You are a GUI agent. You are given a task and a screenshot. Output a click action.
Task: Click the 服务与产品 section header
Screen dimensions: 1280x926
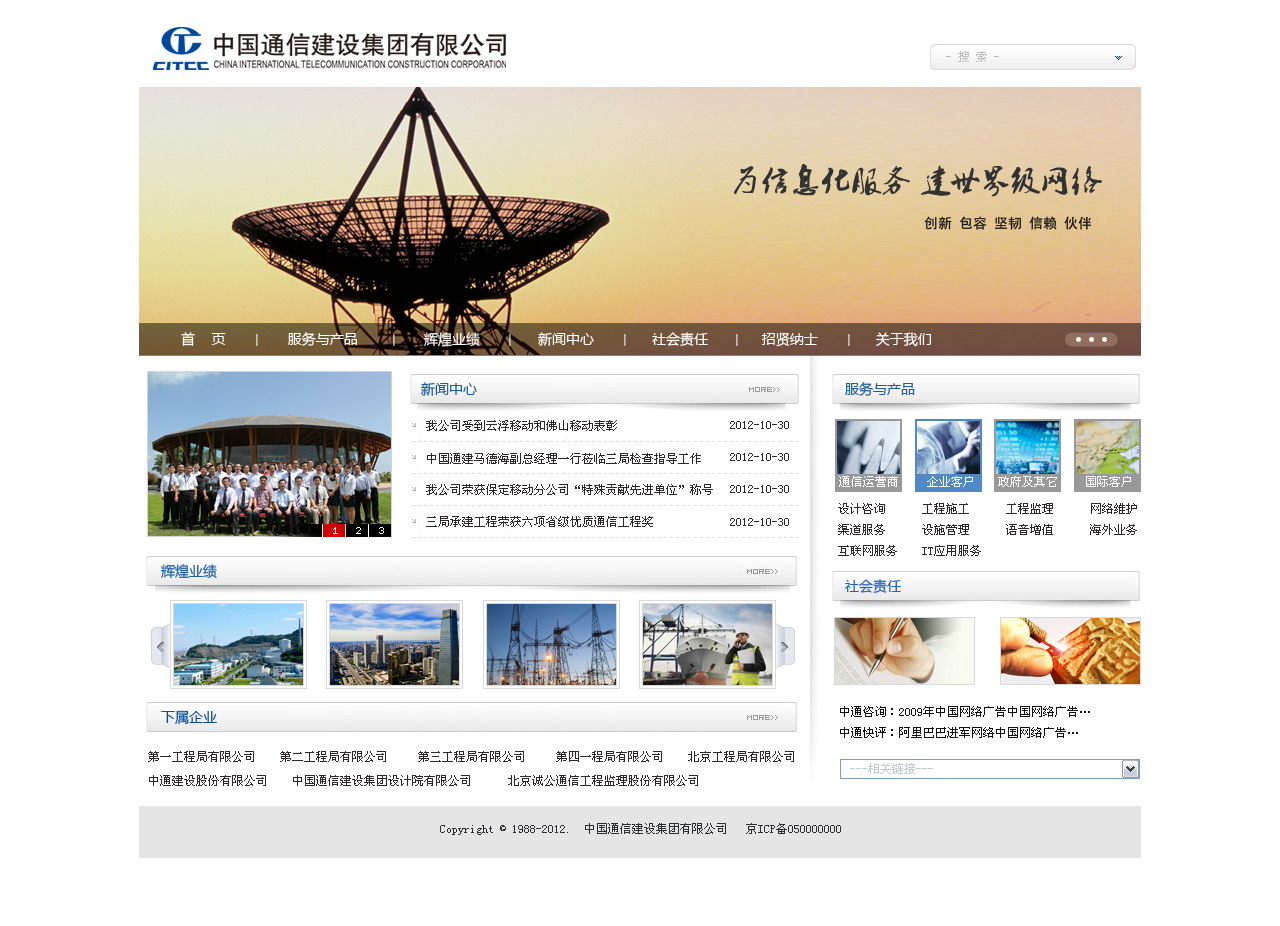point(986,389)
